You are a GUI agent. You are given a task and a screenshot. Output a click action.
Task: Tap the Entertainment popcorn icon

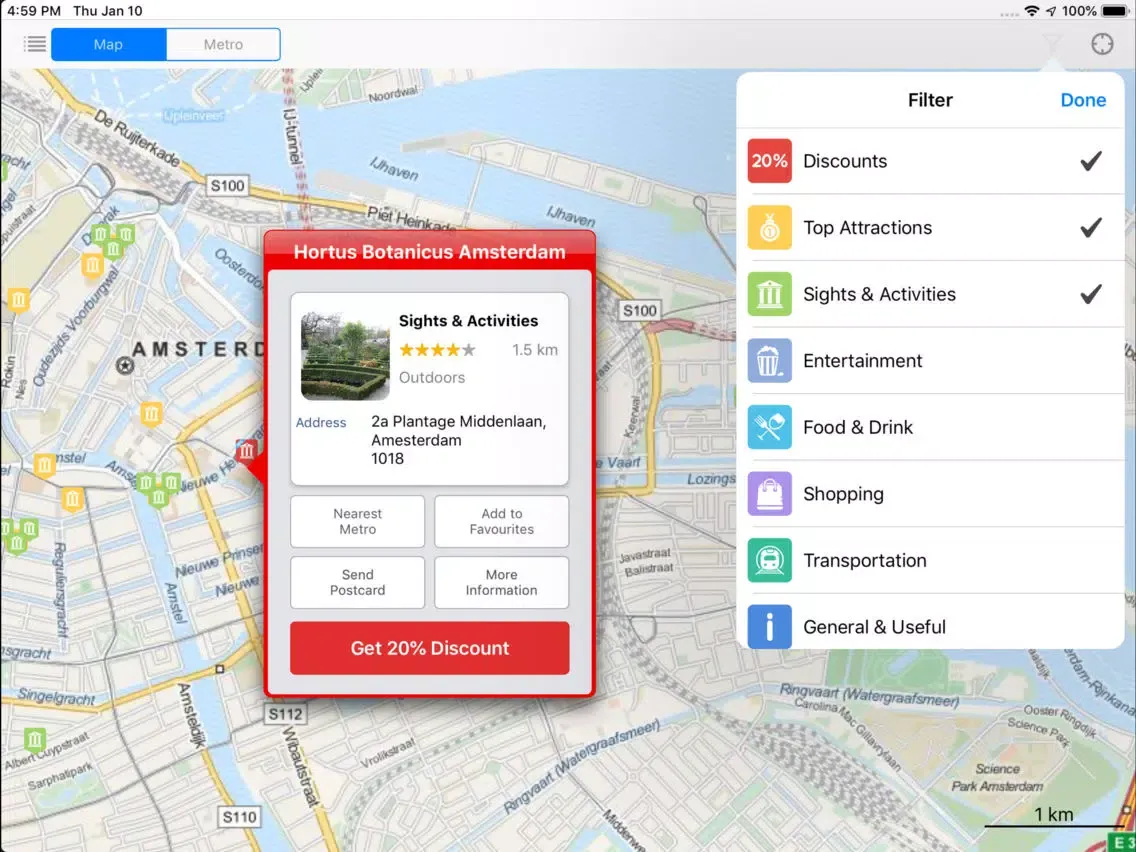(x=769, y=361)
